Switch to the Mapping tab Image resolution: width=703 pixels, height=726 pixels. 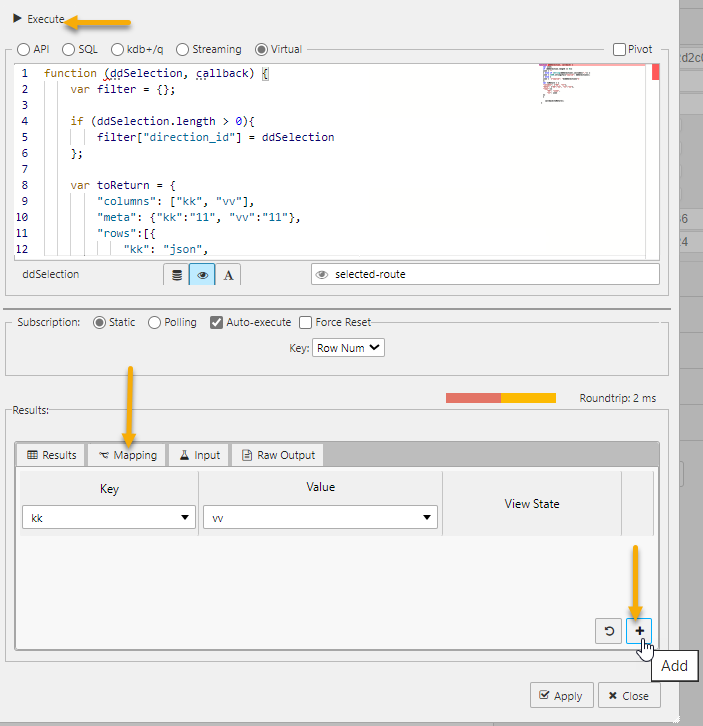point(127,455)
